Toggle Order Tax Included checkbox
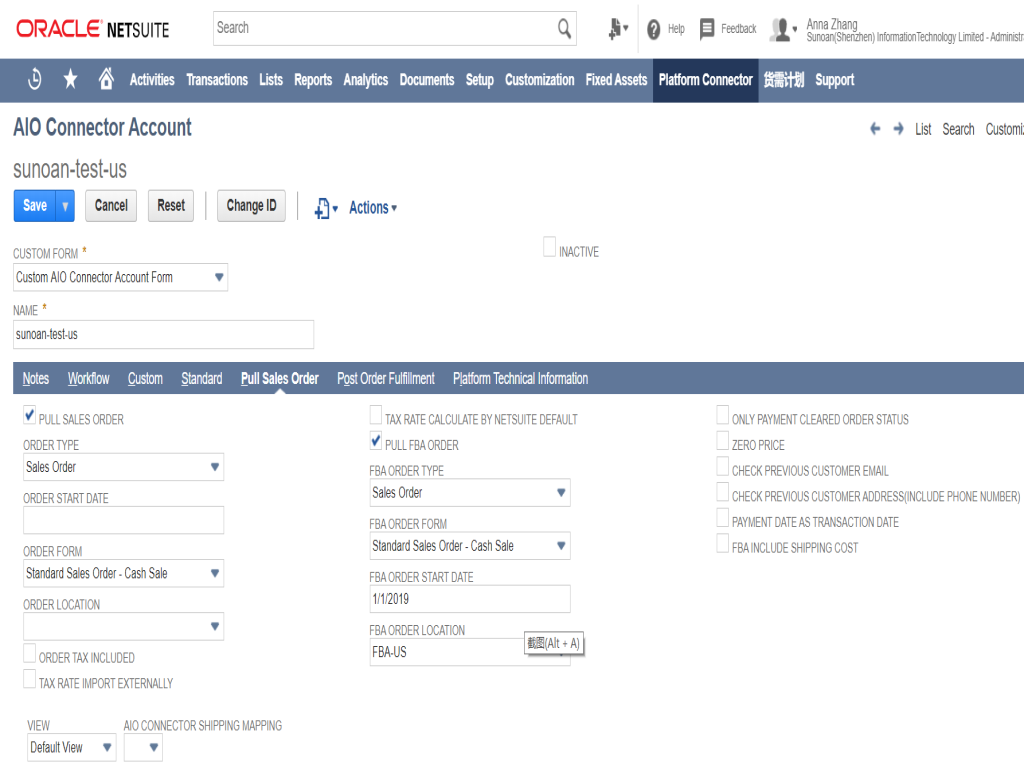 [x=29, y=653]
